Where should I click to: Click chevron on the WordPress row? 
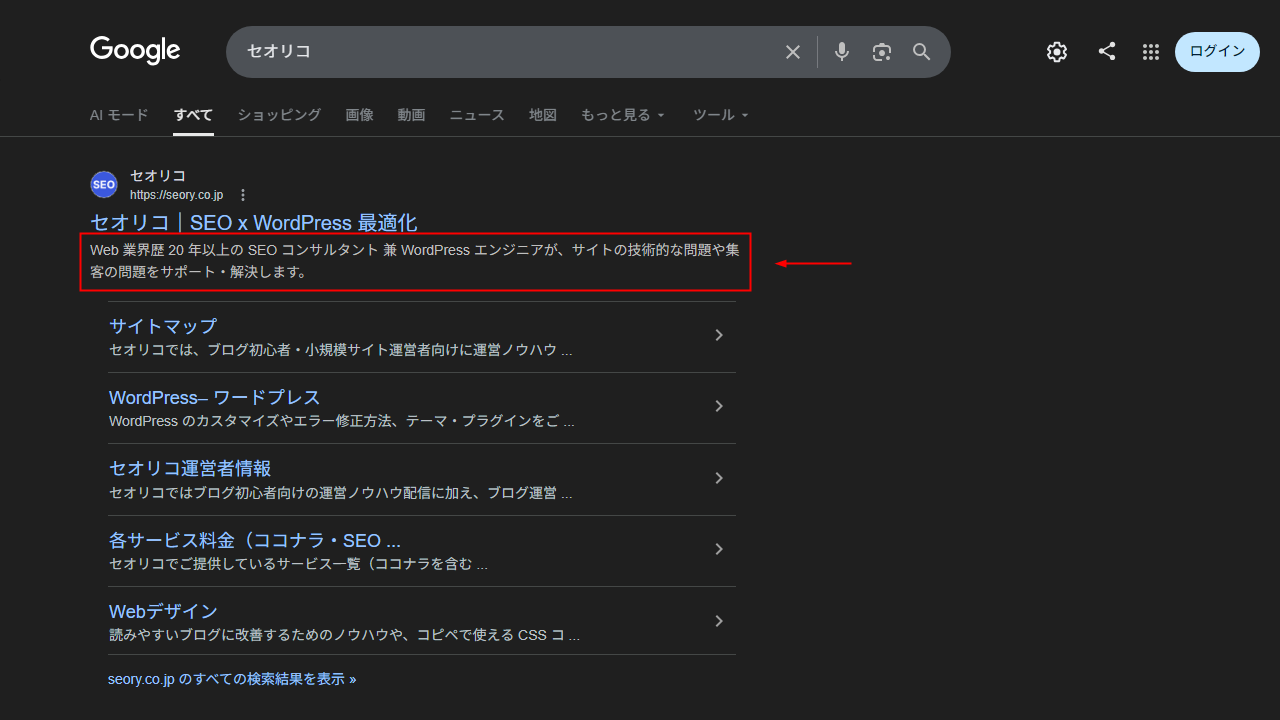click(x=718, y=406)
